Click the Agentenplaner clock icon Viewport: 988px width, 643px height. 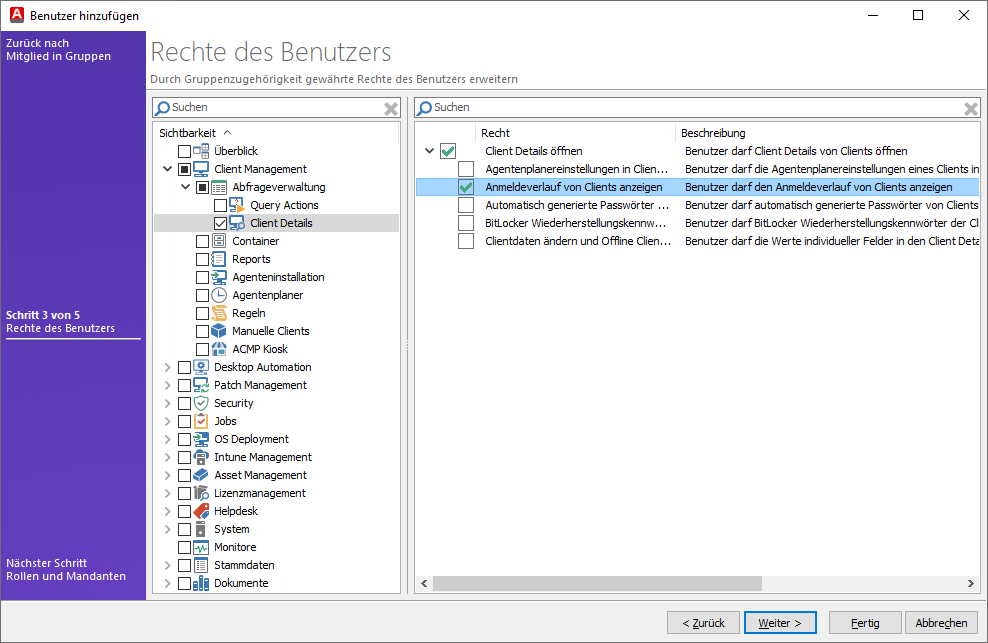coord(219,295)
